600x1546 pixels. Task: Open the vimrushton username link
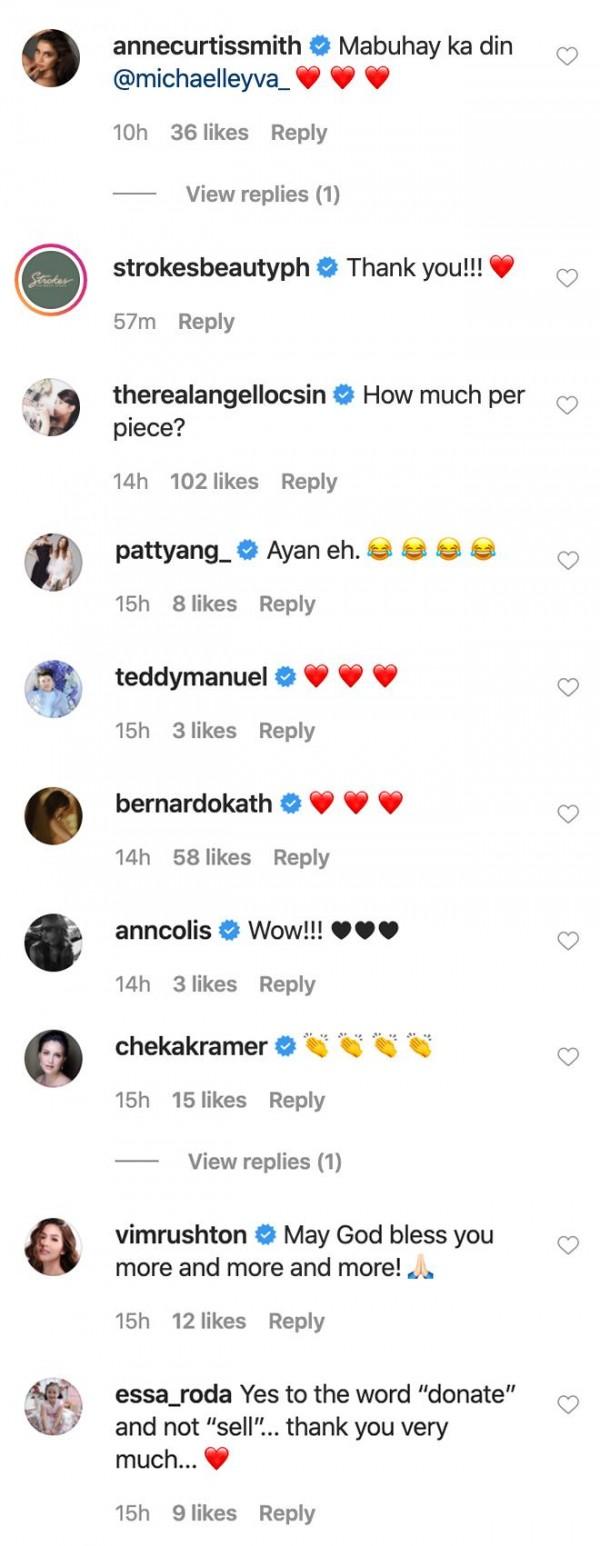[x=181, y=1235]
